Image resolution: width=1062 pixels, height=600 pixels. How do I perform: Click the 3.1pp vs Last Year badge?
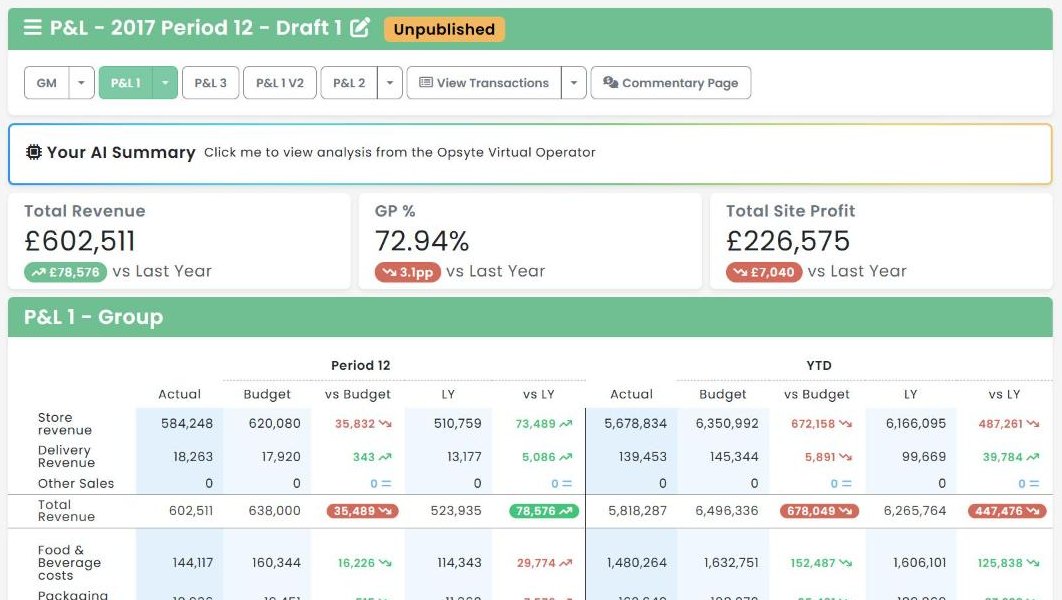pyautogui.click(x=408, y=272)
